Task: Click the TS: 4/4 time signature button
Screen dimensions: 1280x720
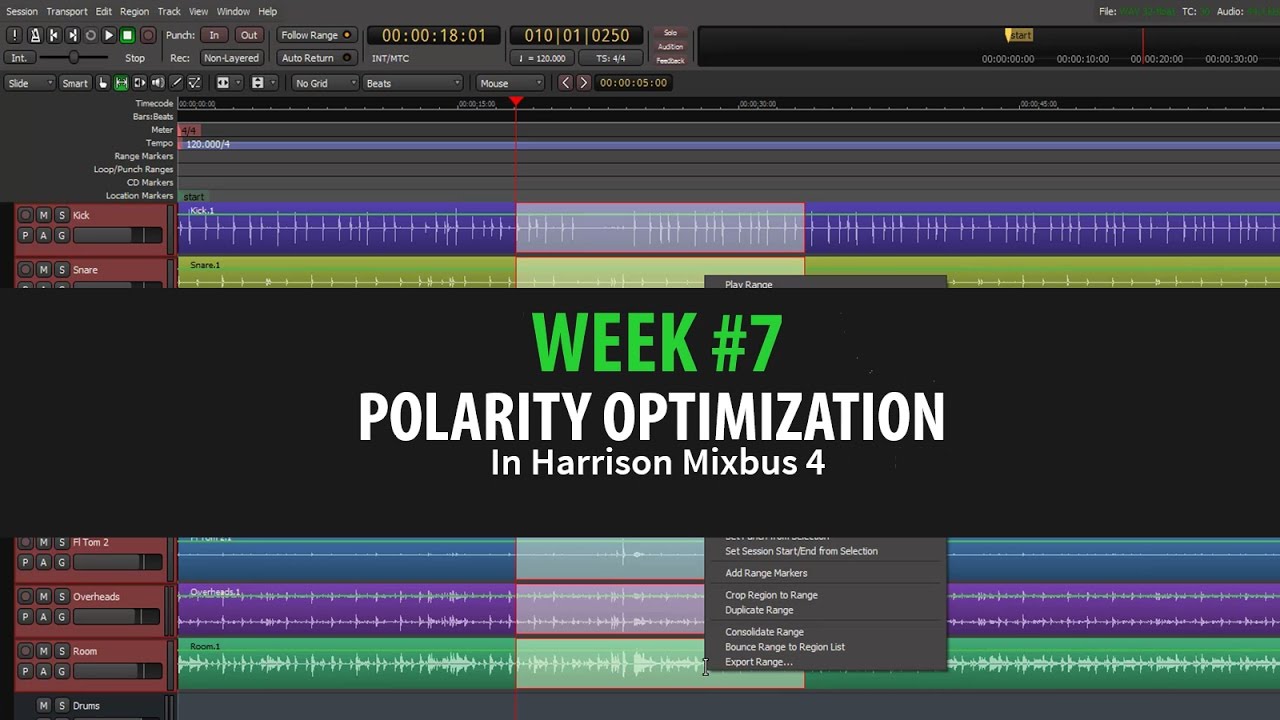Action: click(610, 58)
